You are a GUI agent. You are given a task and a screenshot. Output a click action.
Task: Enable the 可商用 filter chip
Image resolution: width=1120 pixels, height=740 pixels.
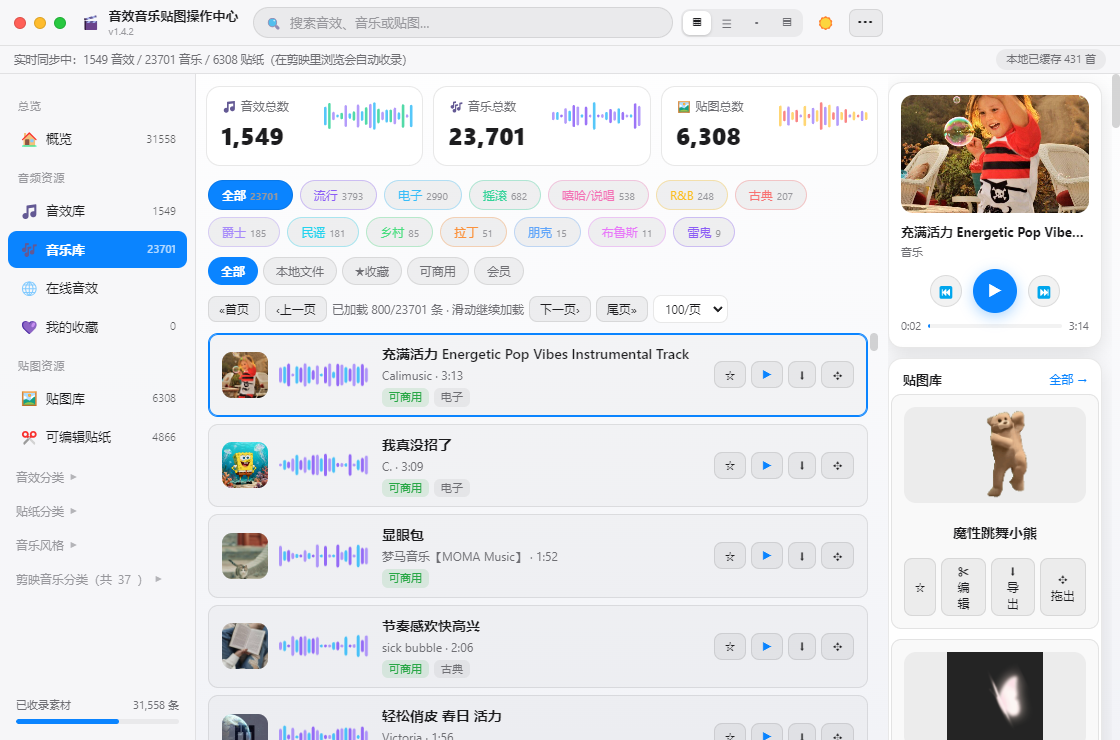coord(437,271)
